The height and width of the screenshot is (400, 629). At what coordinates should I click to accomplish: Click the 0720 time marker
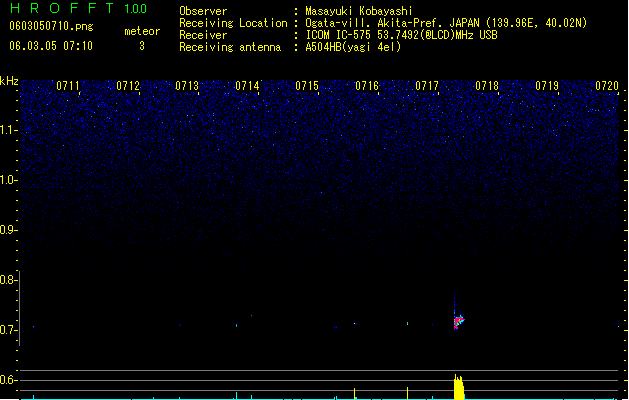click(607, 86)
